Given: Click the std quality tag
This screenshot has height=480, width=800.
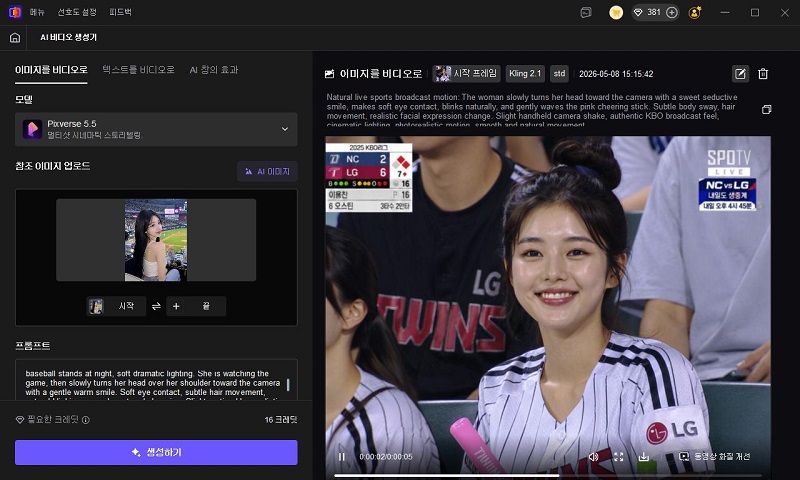Looking at the screenshot, I should [x=560, y=74].
